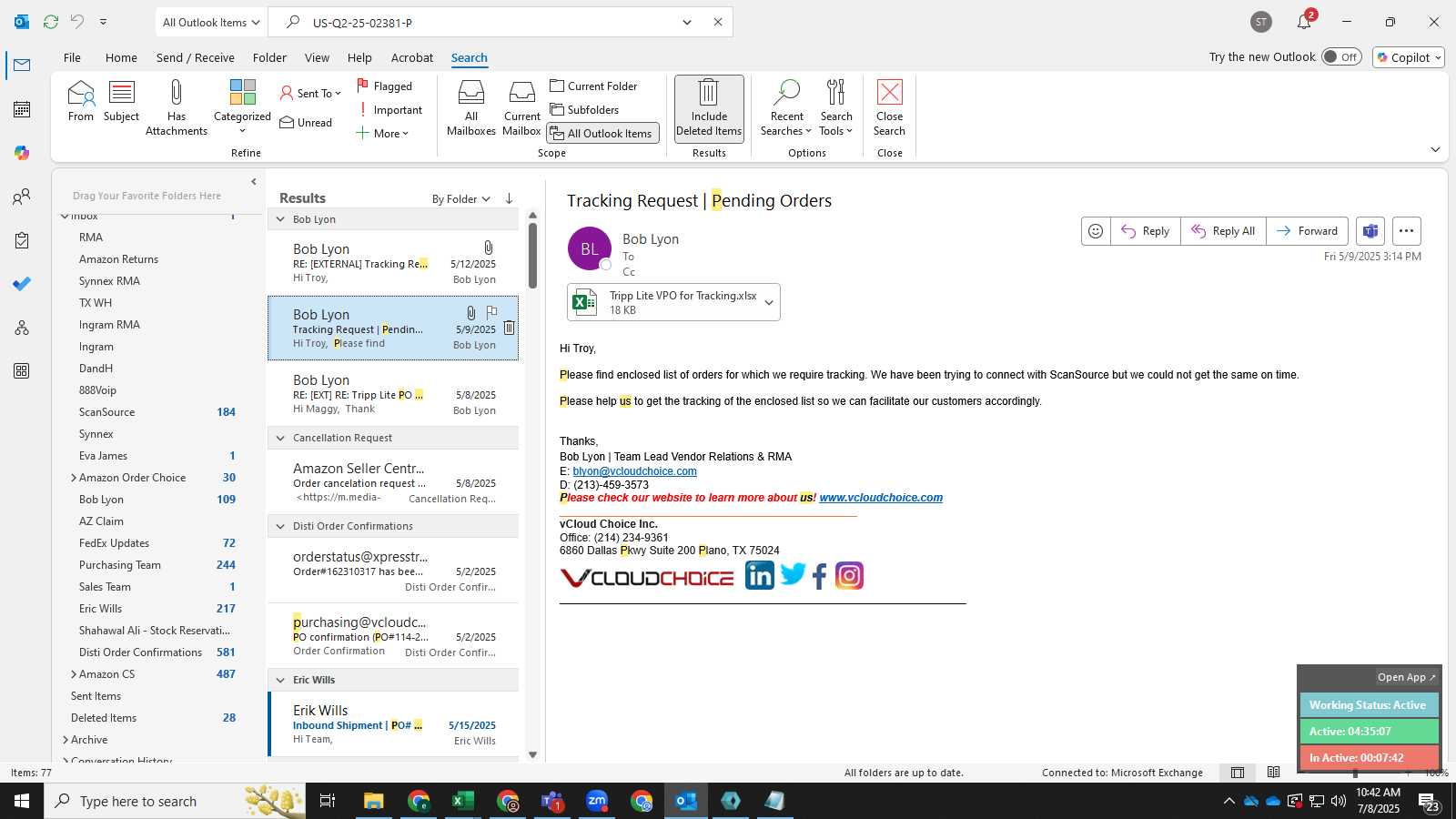Click the Send/Receive All Folders sync icon
The image size is (1456, 819).
click(51, 22)
